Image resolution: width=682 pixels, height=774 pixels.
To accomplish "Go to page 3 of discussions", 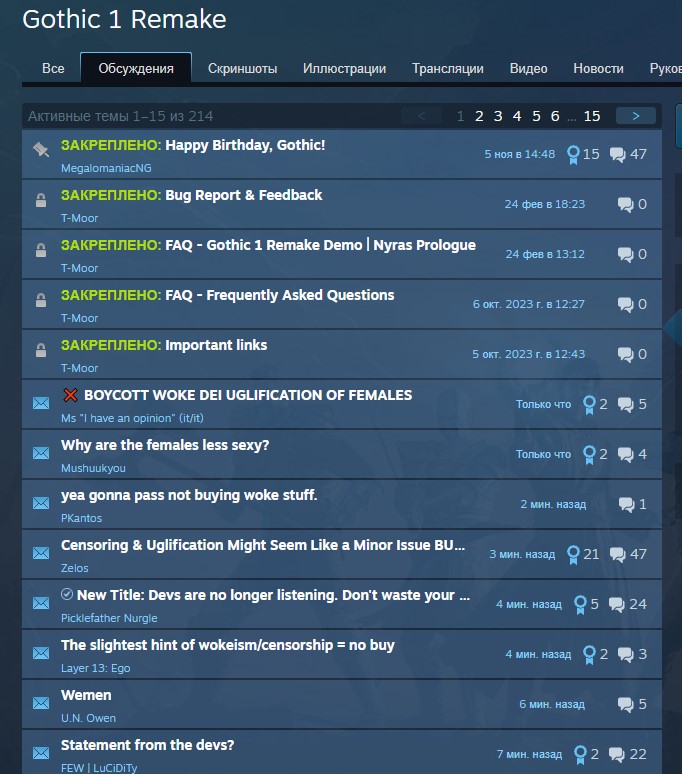I will [498, 116].
